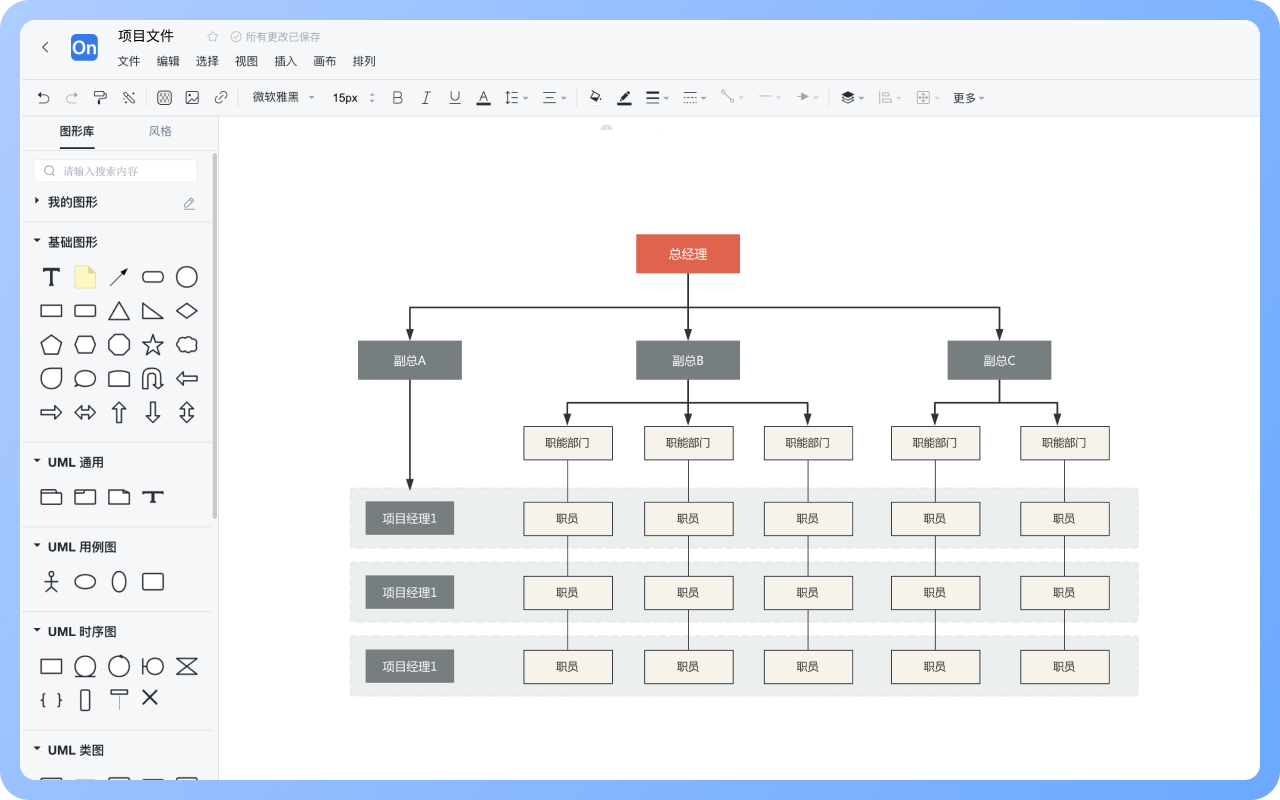Select the star shape from basic shapes
This screenshot has height=800, width=1280.
pyautogui.click(x=152, y=345)
